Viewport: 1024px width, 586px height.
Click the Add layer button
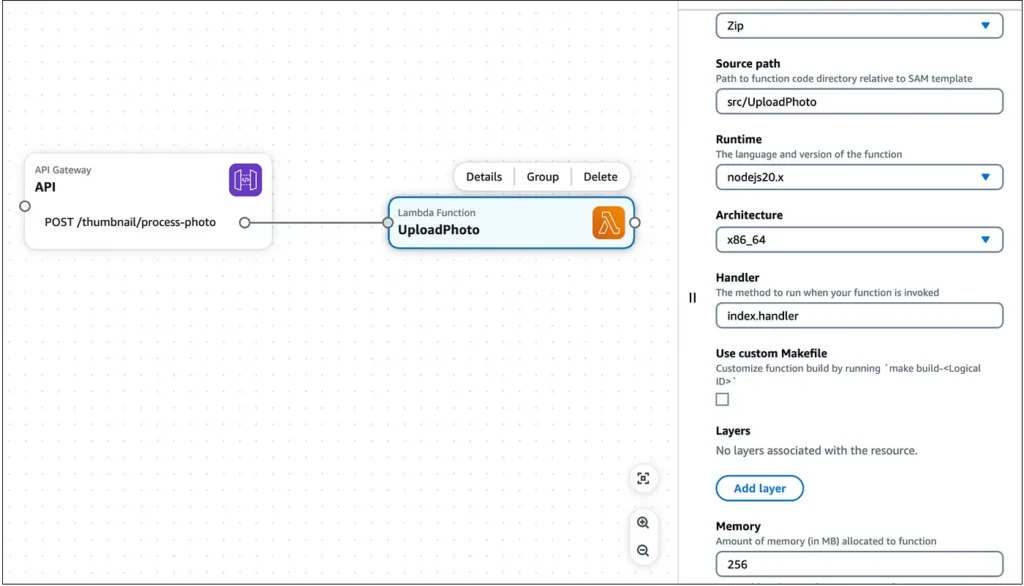coord(760,488)
